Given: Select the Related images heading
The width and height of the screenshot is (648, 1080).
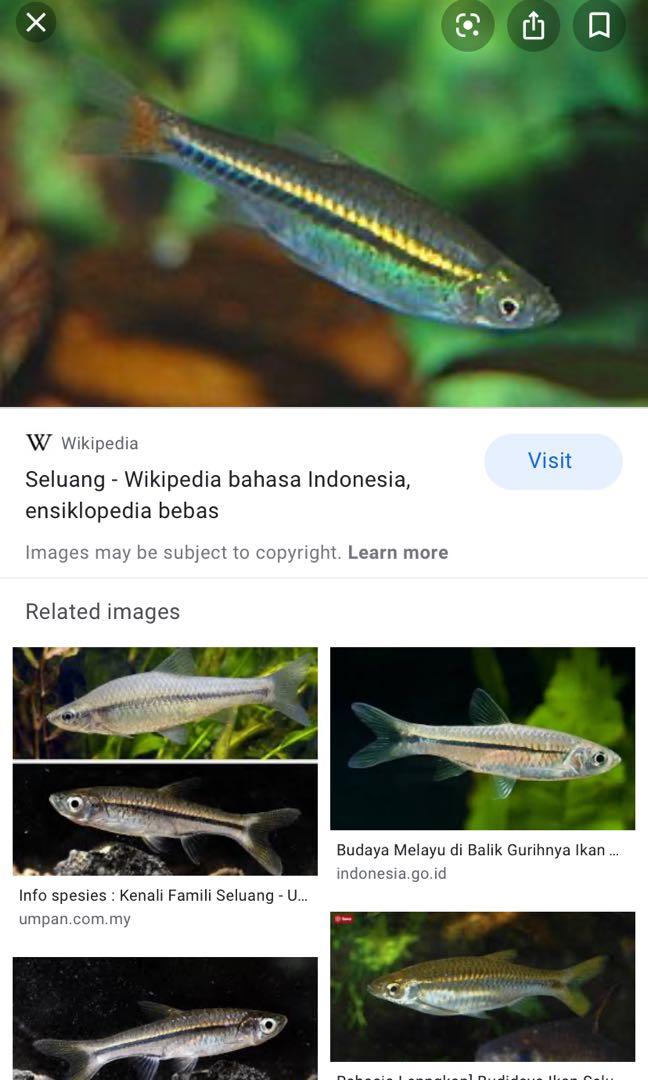Looking at the screenshot, I should [x=103, y=612].
